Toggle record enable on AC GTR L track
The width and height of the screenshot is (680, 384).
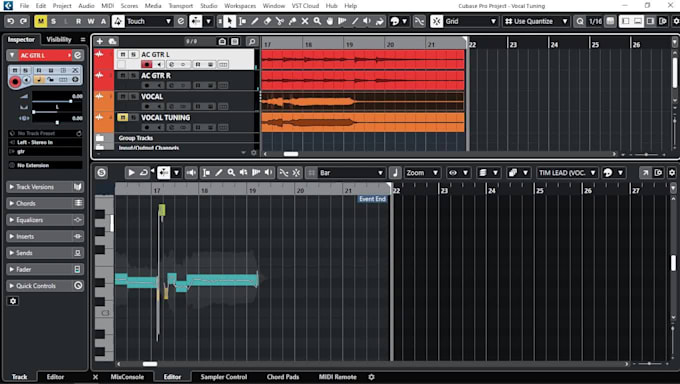pos(147,65)
